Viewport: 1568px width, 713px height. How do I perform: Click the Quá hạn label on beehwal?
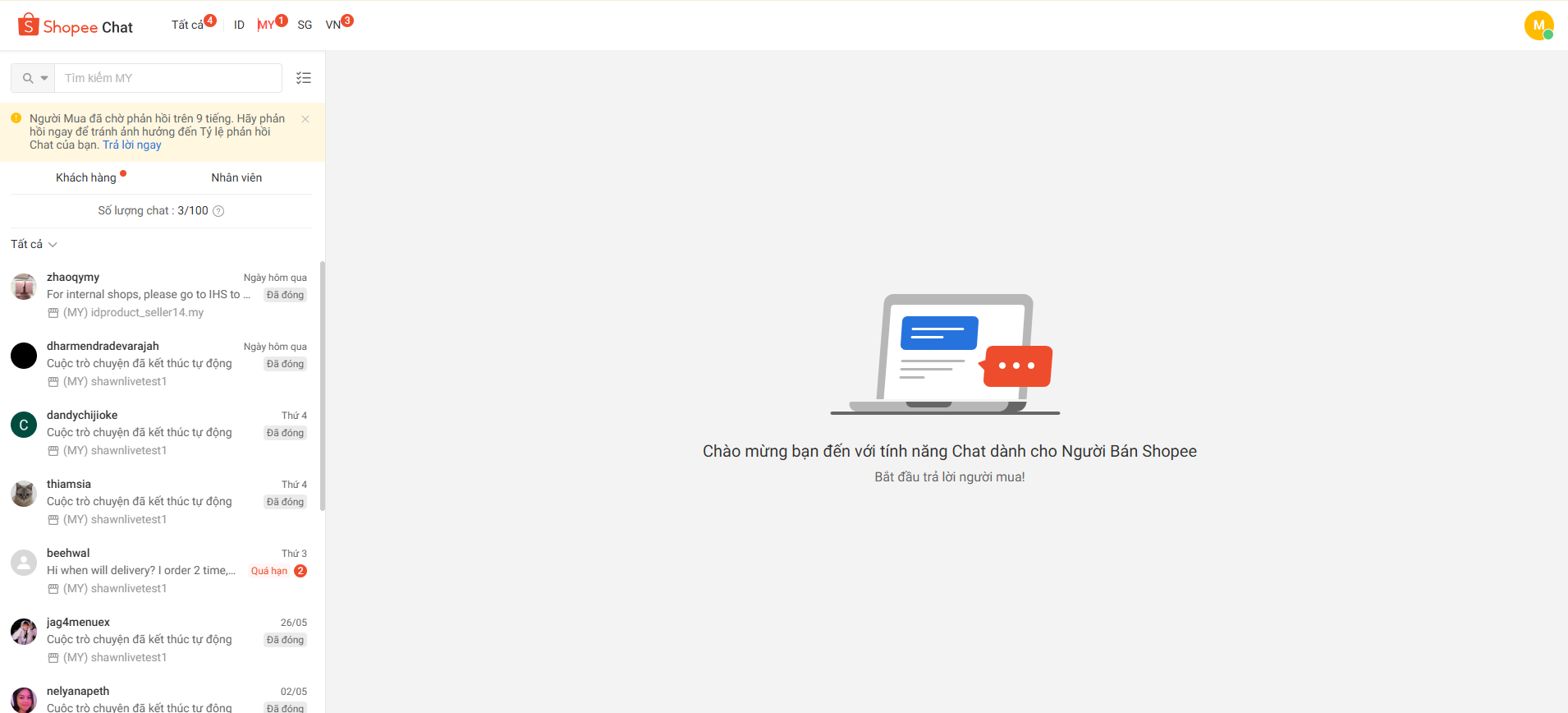[x=269, y=571]
